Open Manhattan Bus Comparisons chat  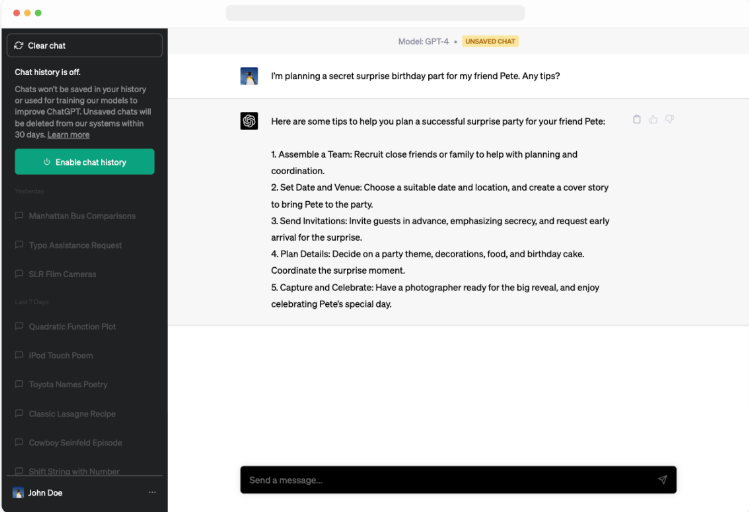pos(82,216)
